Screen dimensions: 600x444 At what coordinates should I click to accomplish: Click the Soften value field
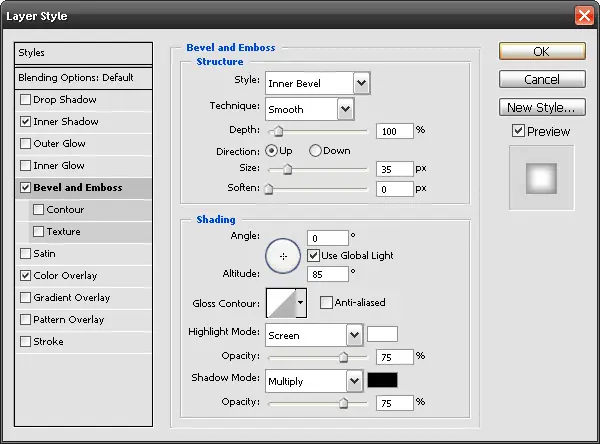395,189
